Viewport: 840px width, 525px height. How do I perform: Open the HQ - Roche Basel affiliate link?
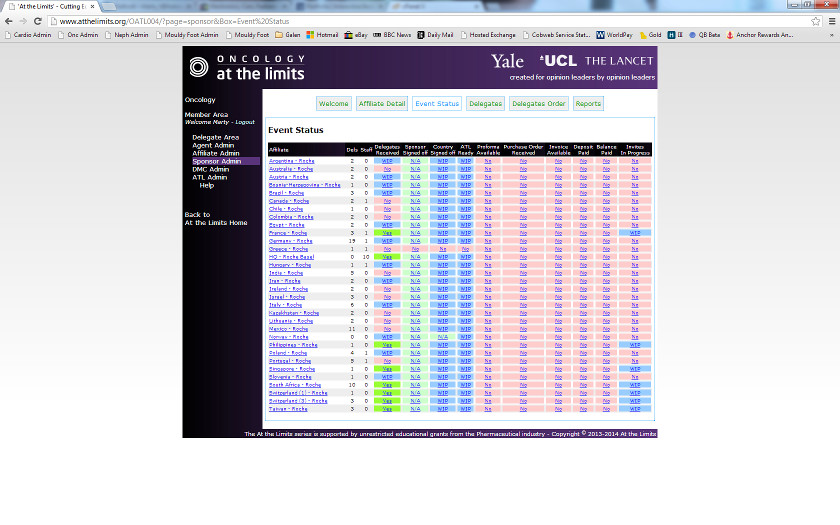pos(291,257)
